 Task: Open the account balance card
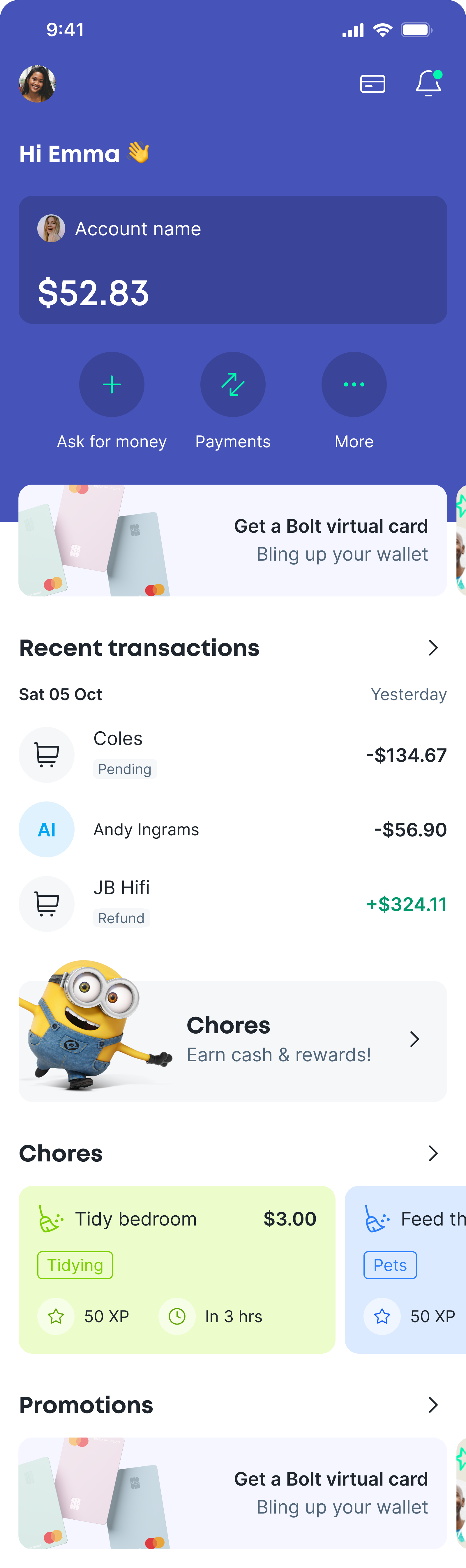click(233, 260)
